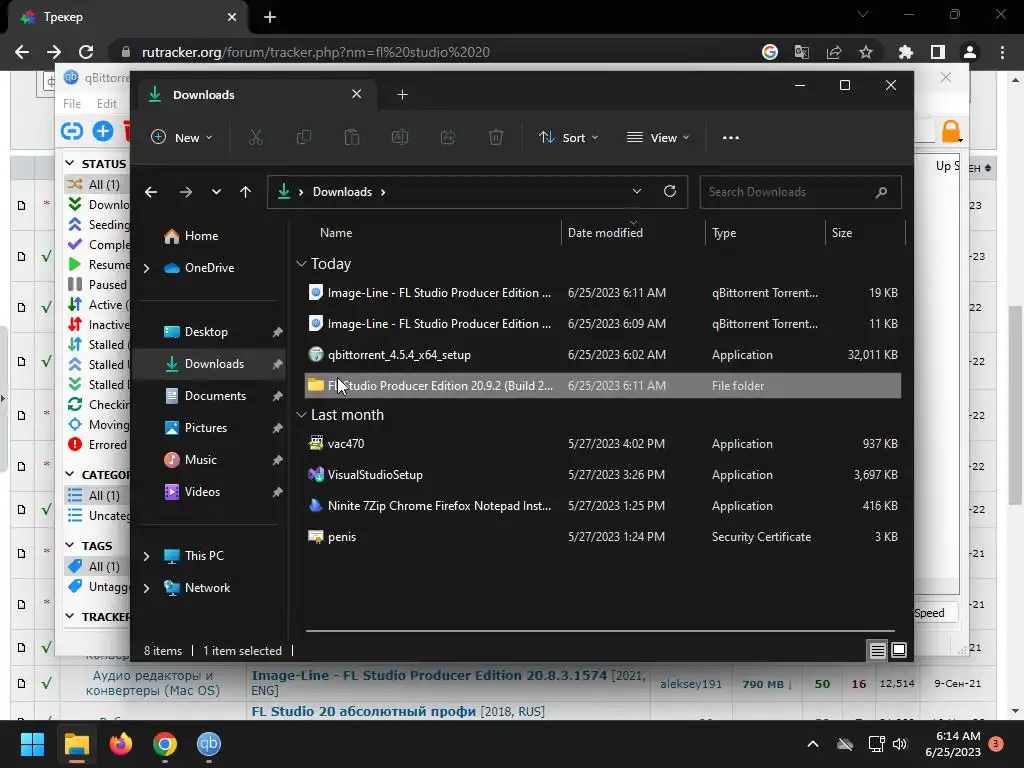Open FL Studio Producer Edition 20.8.3.1574 link
1024x768 pixels.
[x=429, y=675]
